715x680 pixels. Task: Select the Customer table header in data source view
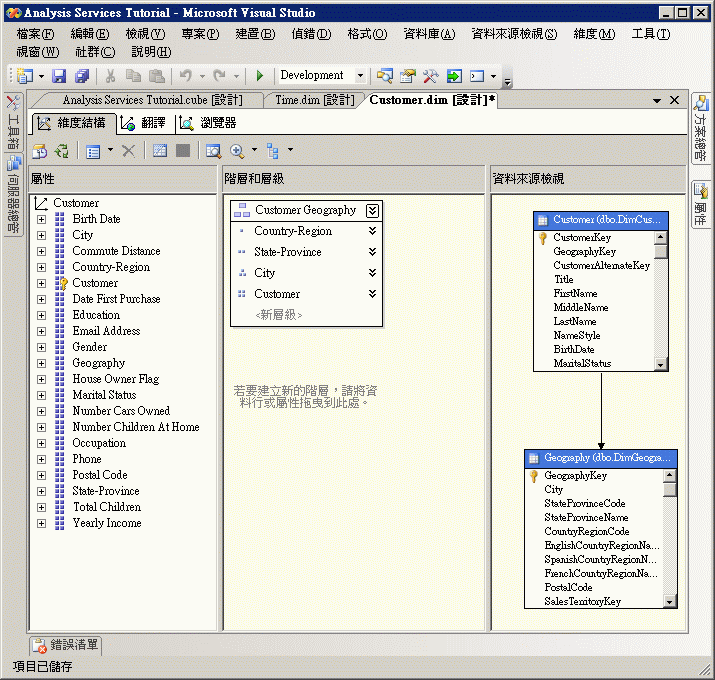pyautogui.click(x=601, y=220)
